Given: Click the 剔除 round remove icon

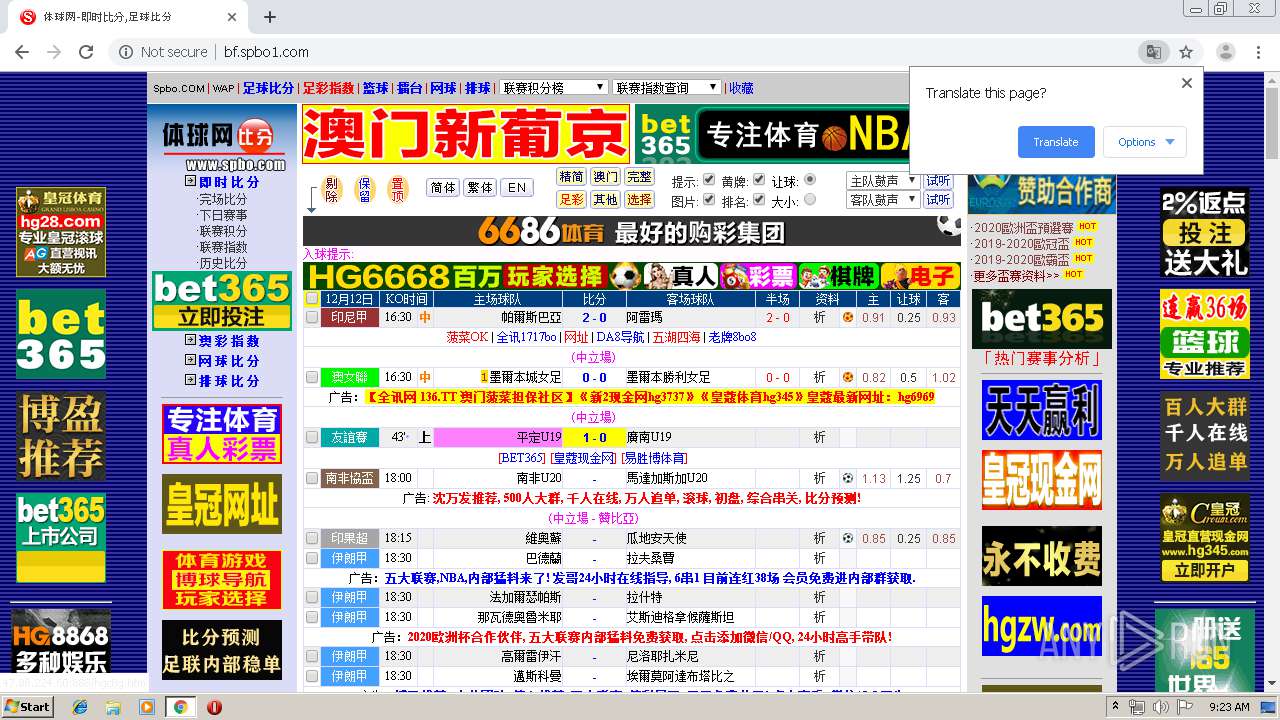Looking at the screenshot, I should 332,189.
